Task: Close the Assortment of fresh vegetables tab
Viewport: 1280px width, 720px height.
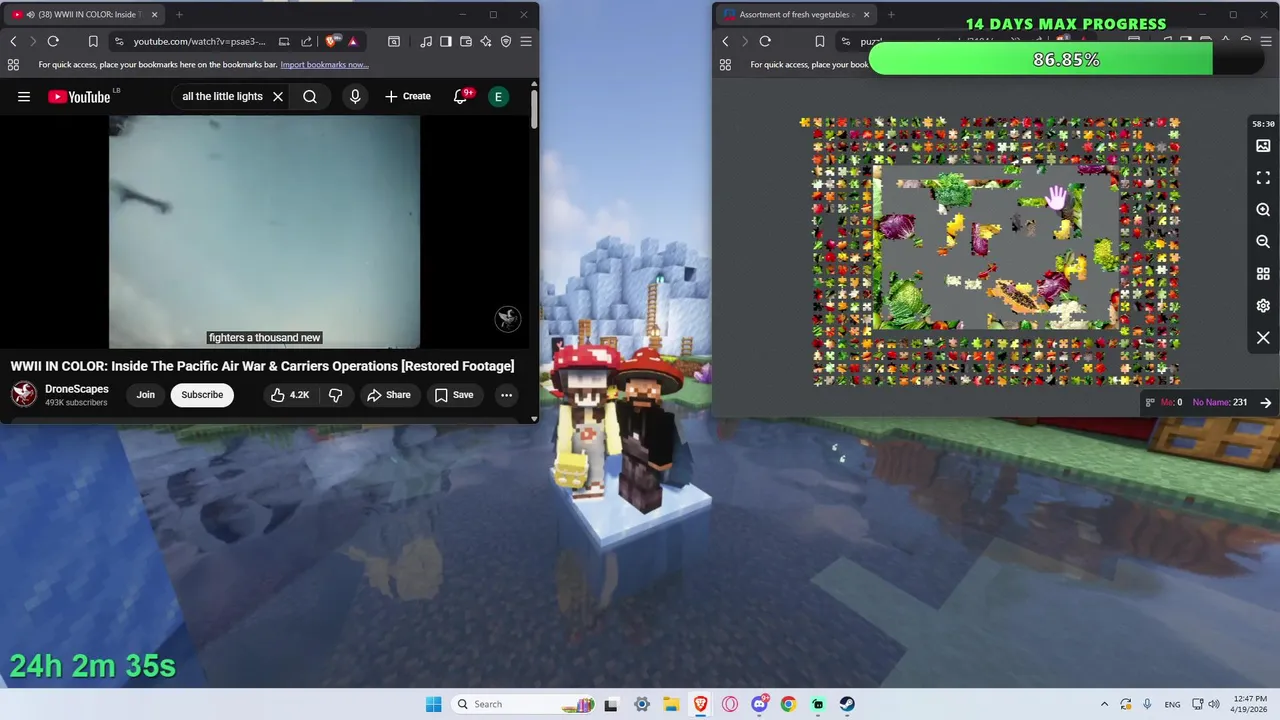Action: point(866,15)
